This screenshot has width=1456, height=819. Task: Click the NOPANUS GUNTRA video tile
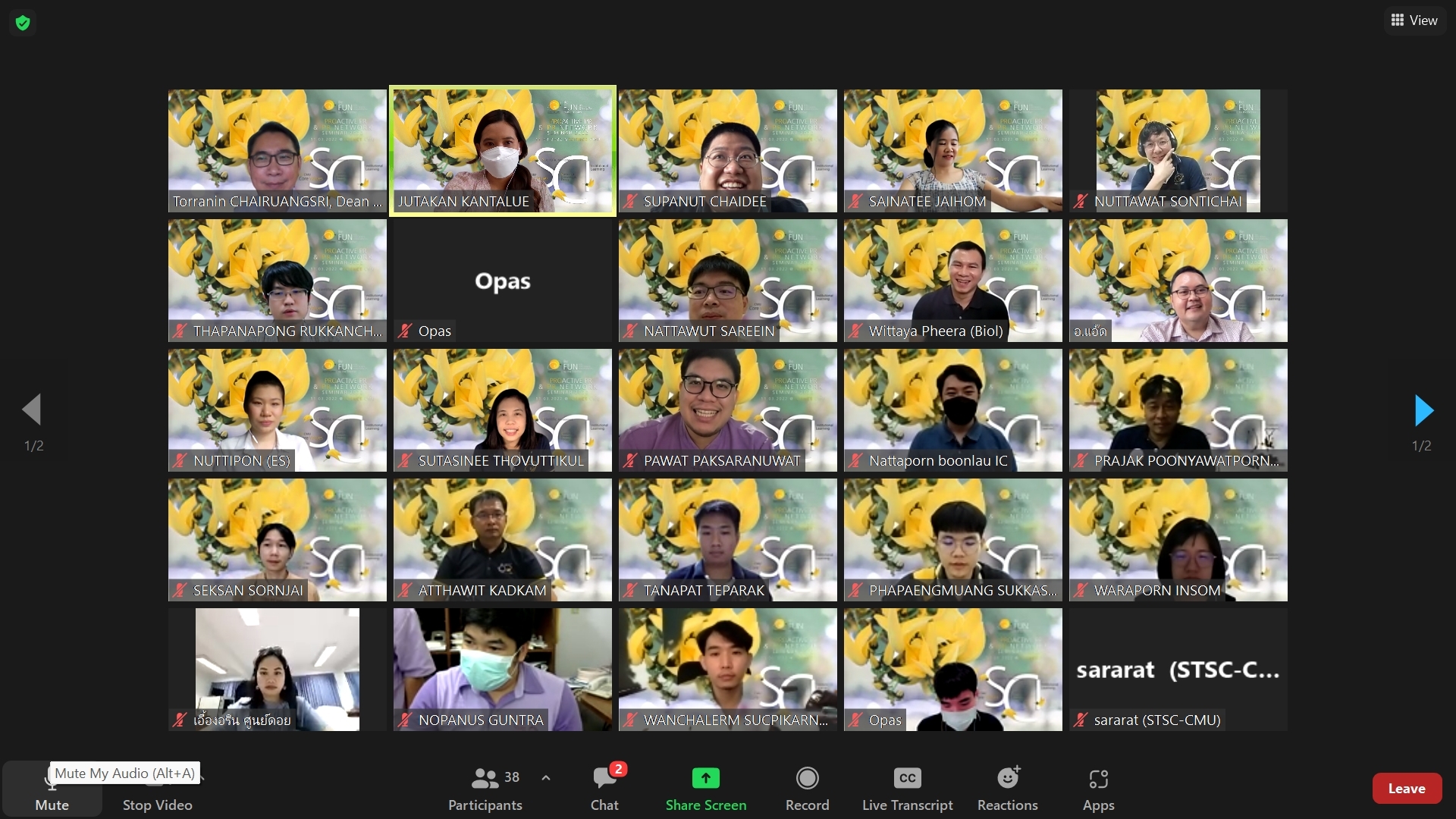click(x=502, y=669)
